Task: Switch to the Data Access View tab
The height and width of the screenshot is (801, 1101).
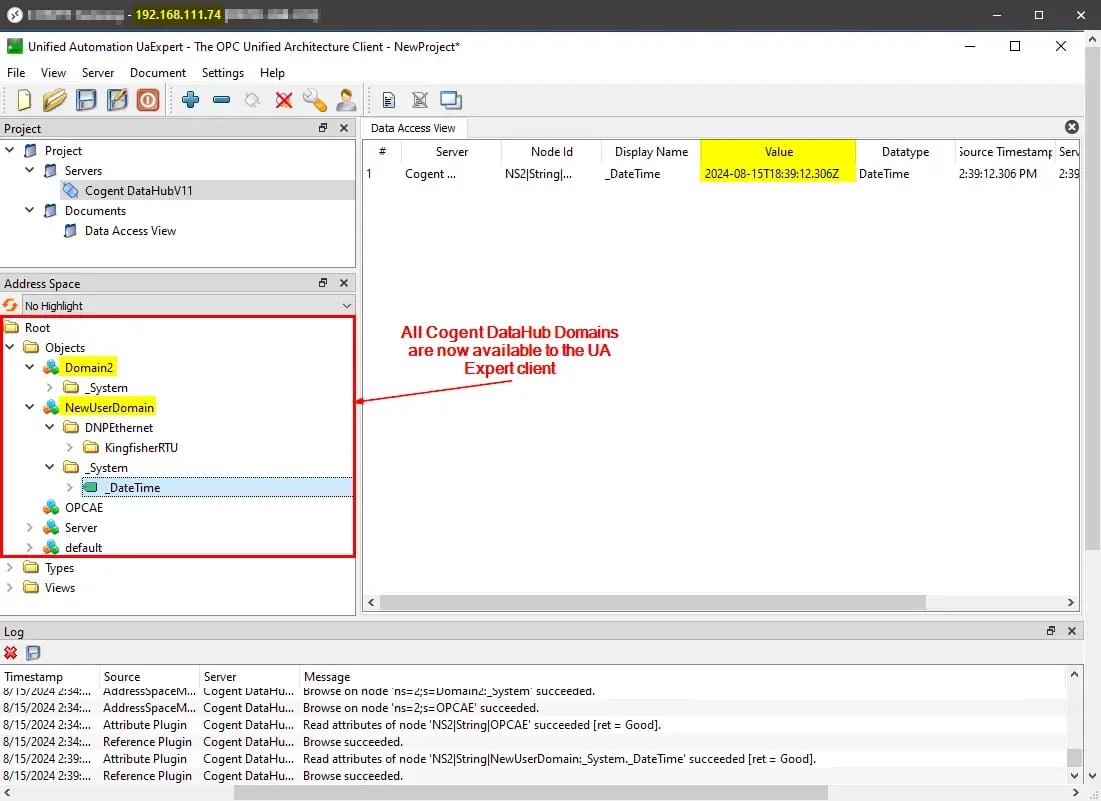Action: (413, 128)
